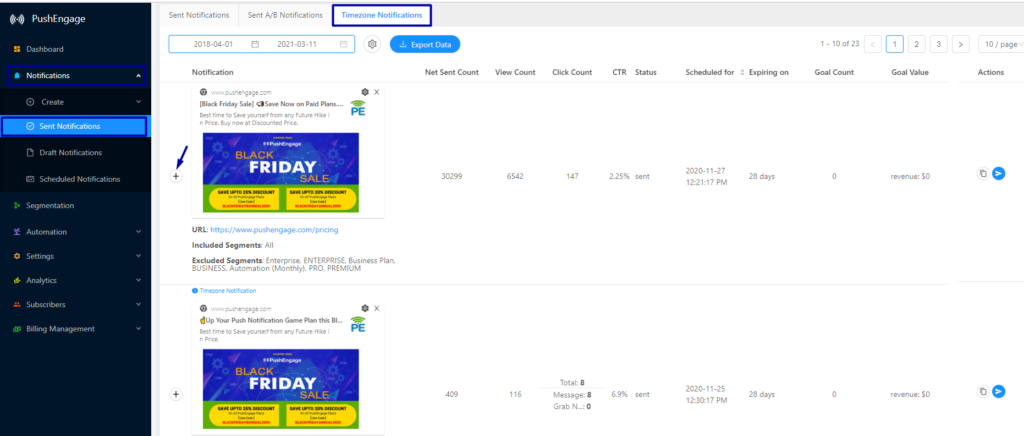Click the start date field 2018-04-01
Image resolution: width=1024 pixels, height=436 pixels.
[213, 44]
